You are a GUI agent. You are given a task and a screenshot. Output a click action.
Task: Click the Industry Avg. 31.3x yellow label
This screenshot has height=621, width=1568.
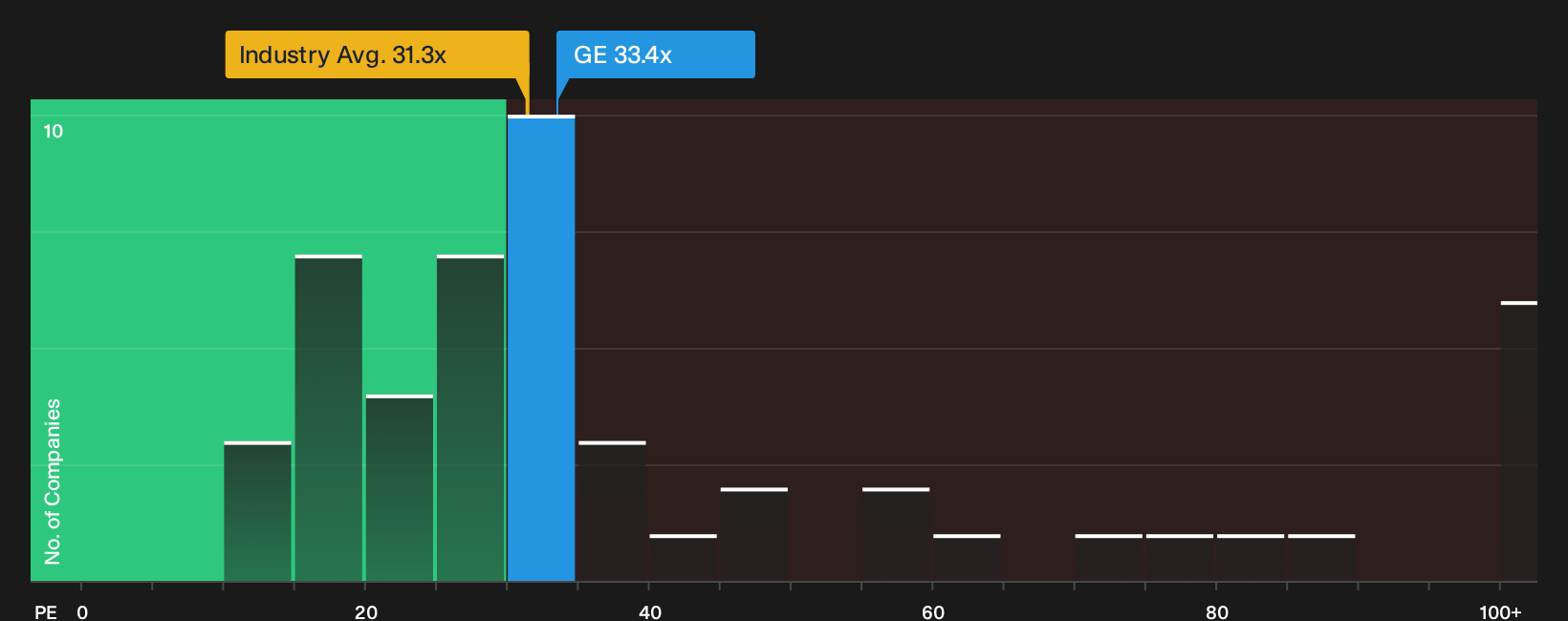click(377, 54)
